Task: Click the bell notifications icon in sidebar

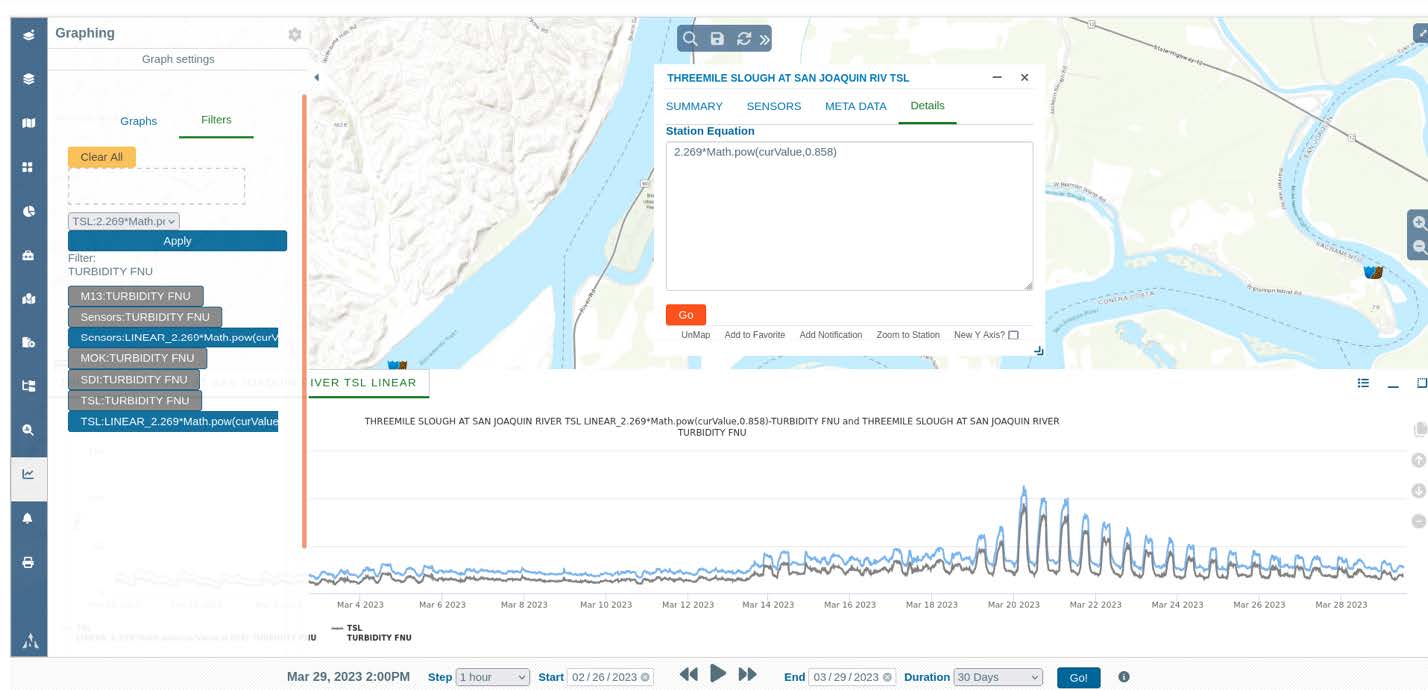Action: 28,518
